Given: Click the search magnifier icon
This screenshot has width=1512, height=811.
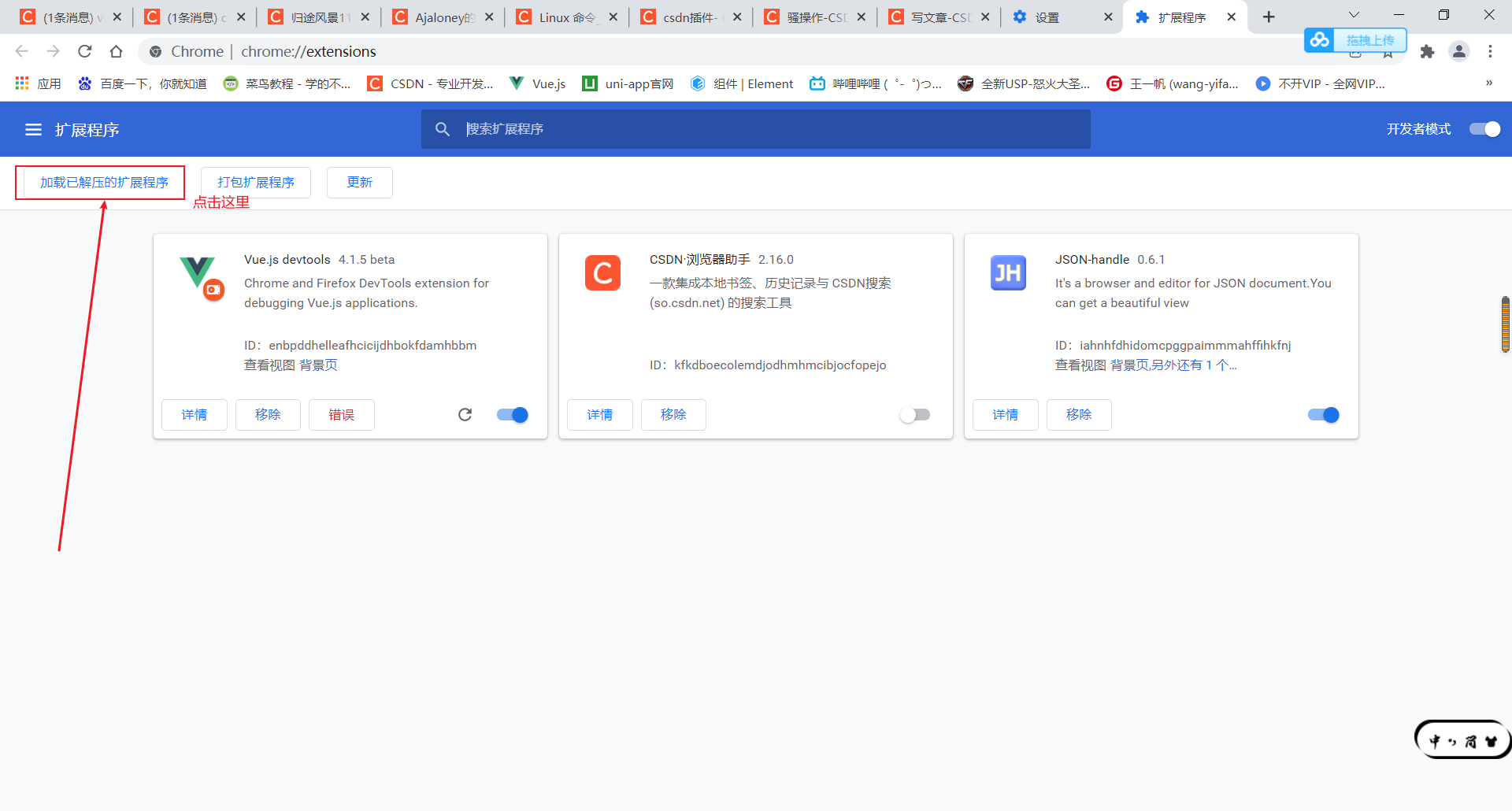Looking at the screenshot, I should (x=443, y=129).
